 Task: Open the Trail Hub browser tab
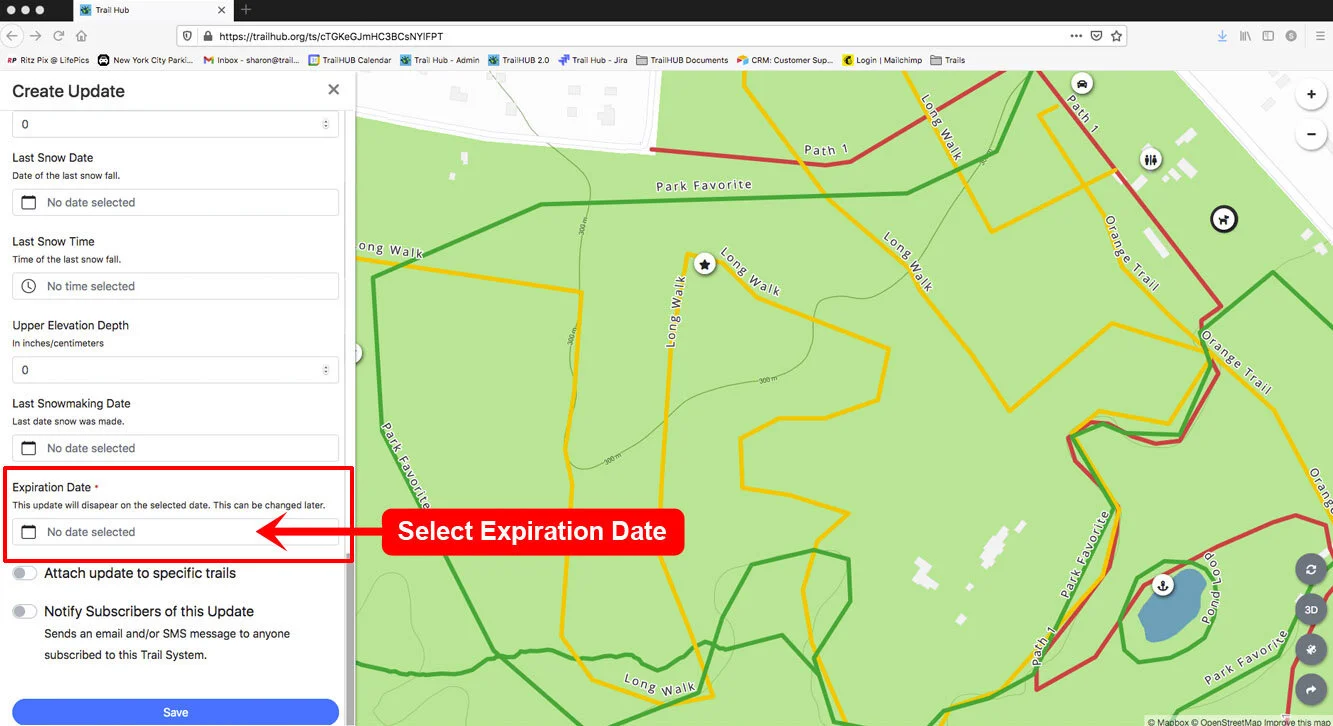[x=153, y=10]
